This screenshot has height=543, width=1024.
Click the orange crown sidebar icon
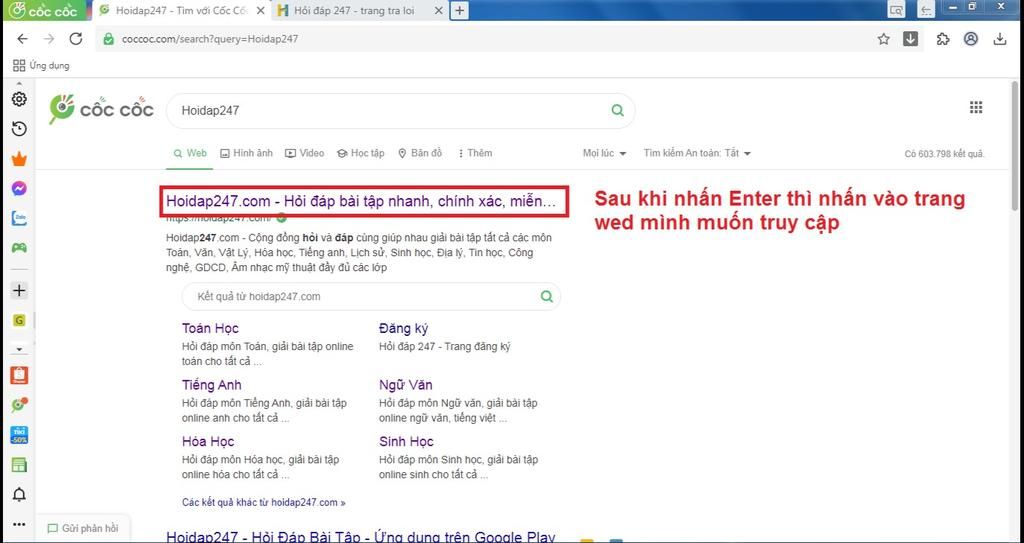pos(20,159)
